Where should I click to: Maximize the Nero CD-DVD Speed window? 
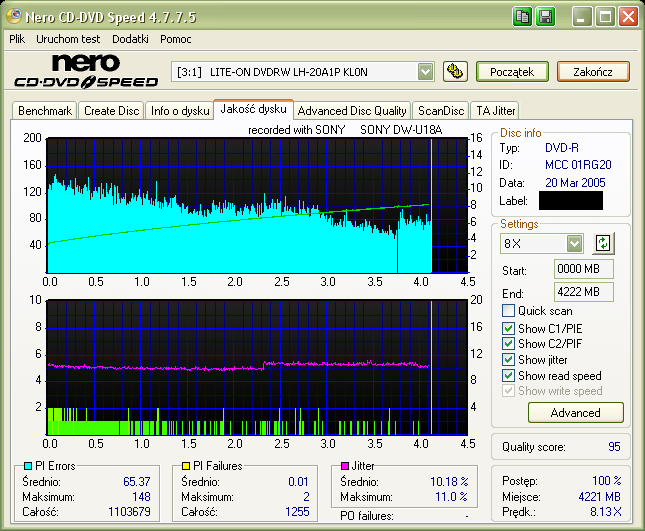(605, 17)
